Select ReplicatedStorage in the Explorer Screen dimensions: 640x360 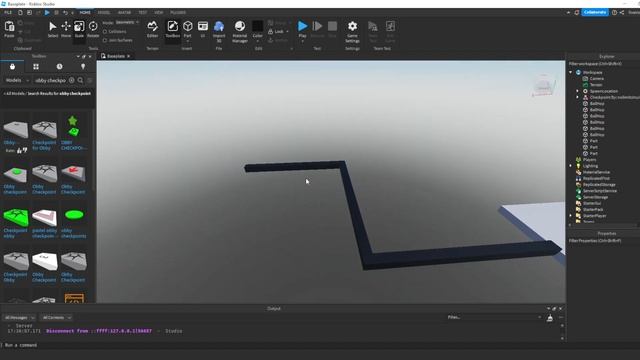599,185
